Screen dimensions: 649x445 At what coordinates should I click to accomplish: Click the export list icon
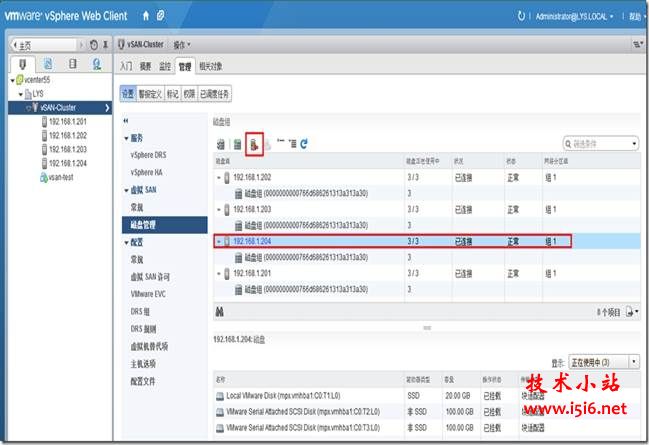(631, 312)
